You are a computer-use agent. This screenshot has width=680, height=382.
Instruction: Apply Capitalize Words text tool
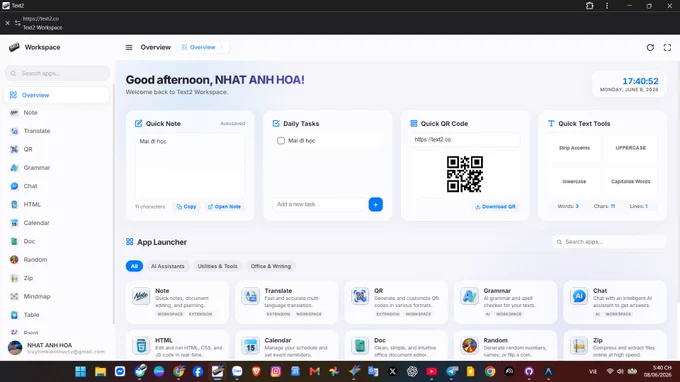pyautogui.click(x=631, y=182)
